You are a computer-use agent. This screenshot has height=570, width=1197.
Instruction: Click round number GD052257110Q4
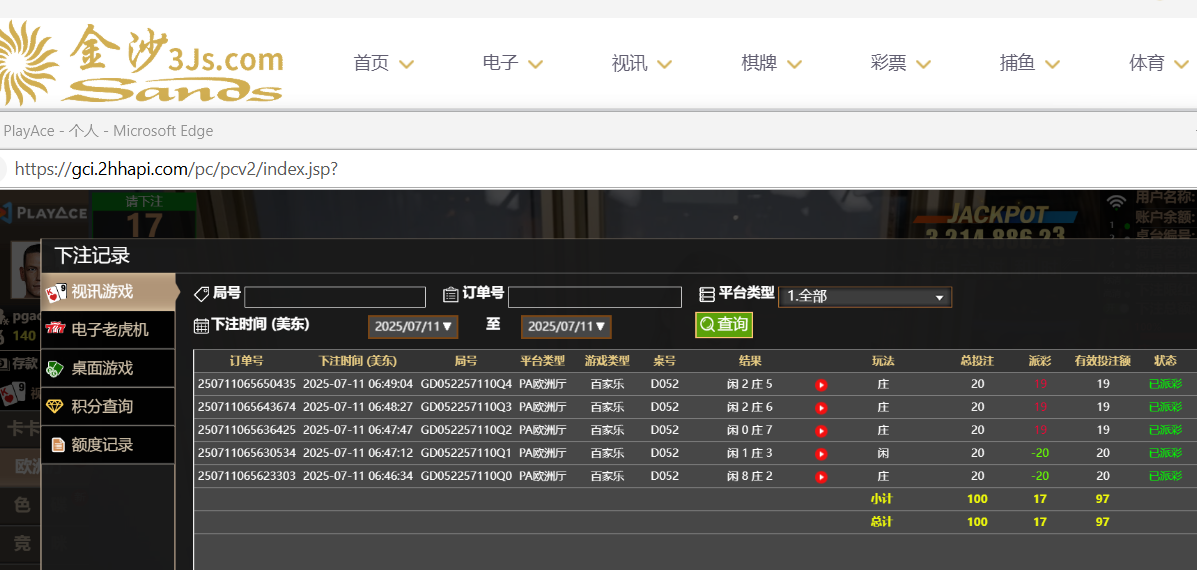[x=466, y=384]
